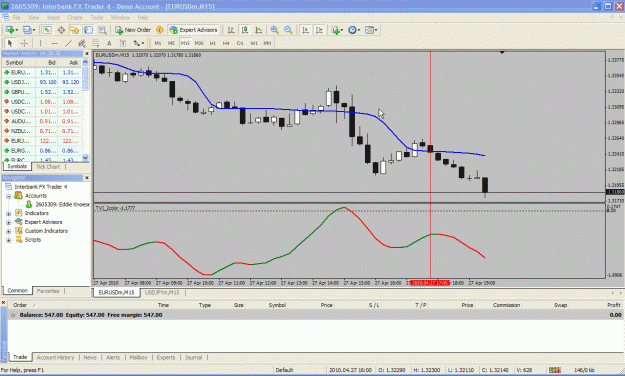The image size is (625, 376).
Task: Toggle Expert Advisors on or off
Action: tap(194, 30)
